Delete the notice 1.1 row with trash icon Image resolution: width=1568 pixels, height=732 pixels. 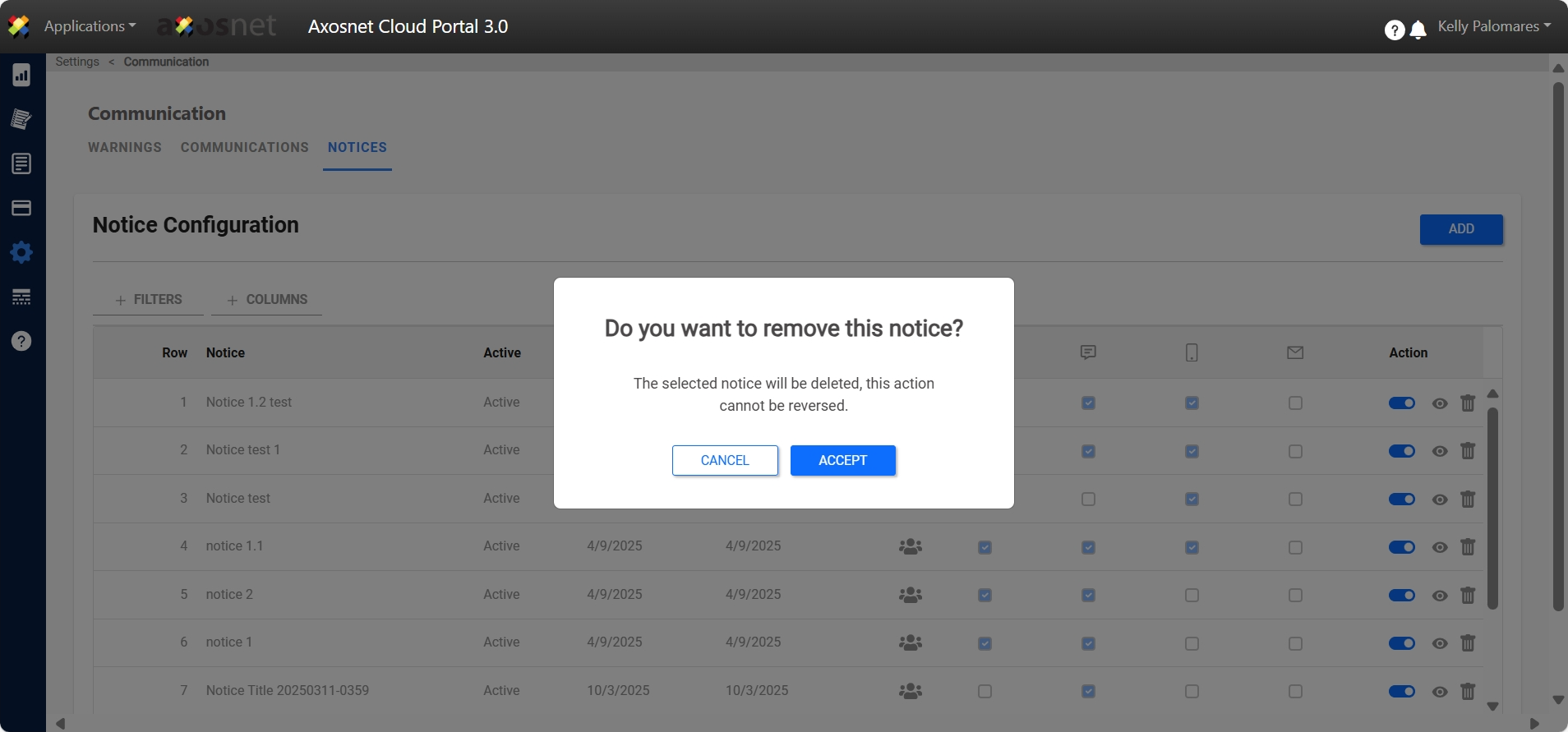pos(1468,547)
